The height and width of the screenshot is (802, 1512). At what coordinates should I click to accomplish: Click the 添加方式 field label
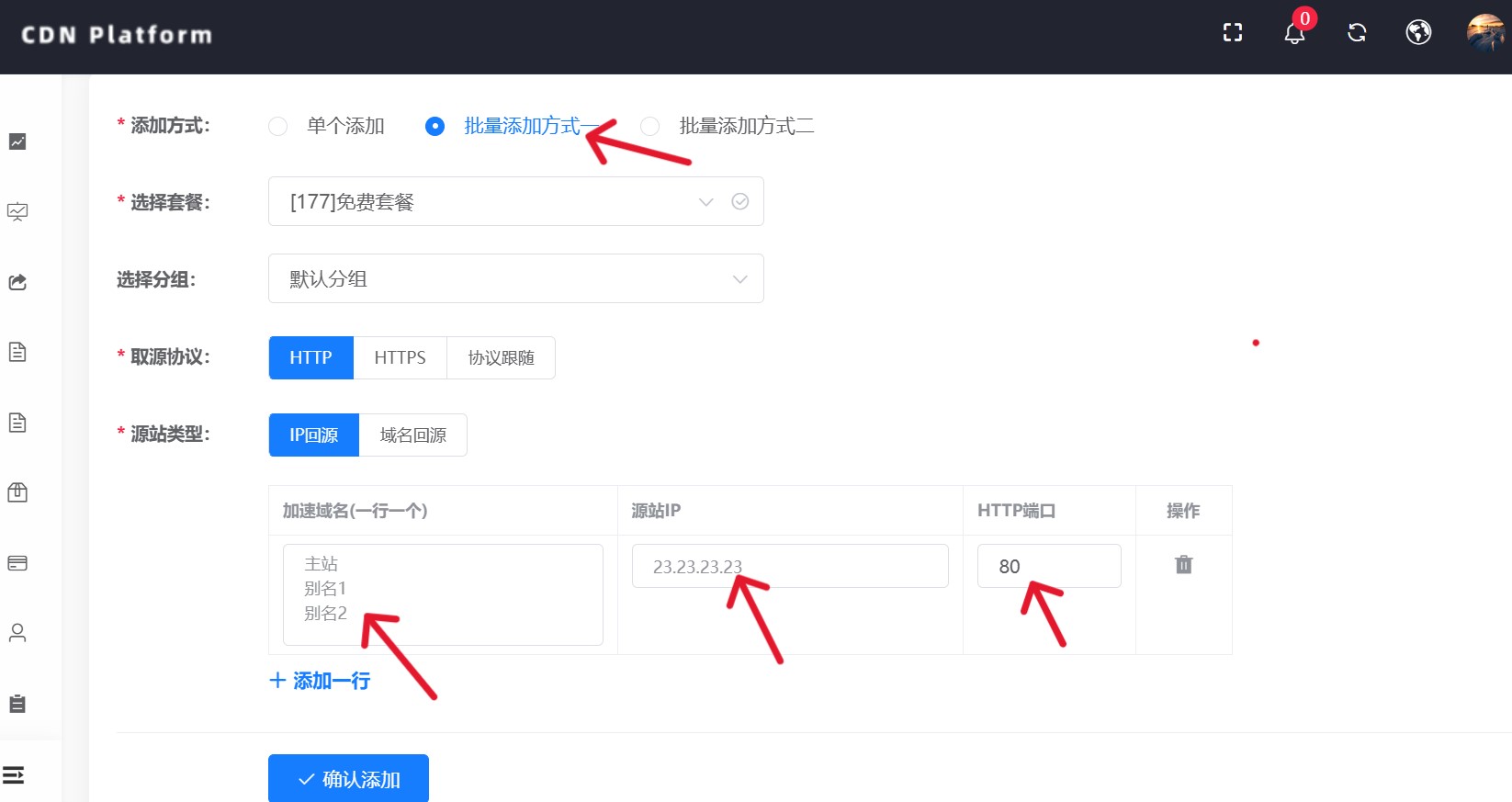170,126
